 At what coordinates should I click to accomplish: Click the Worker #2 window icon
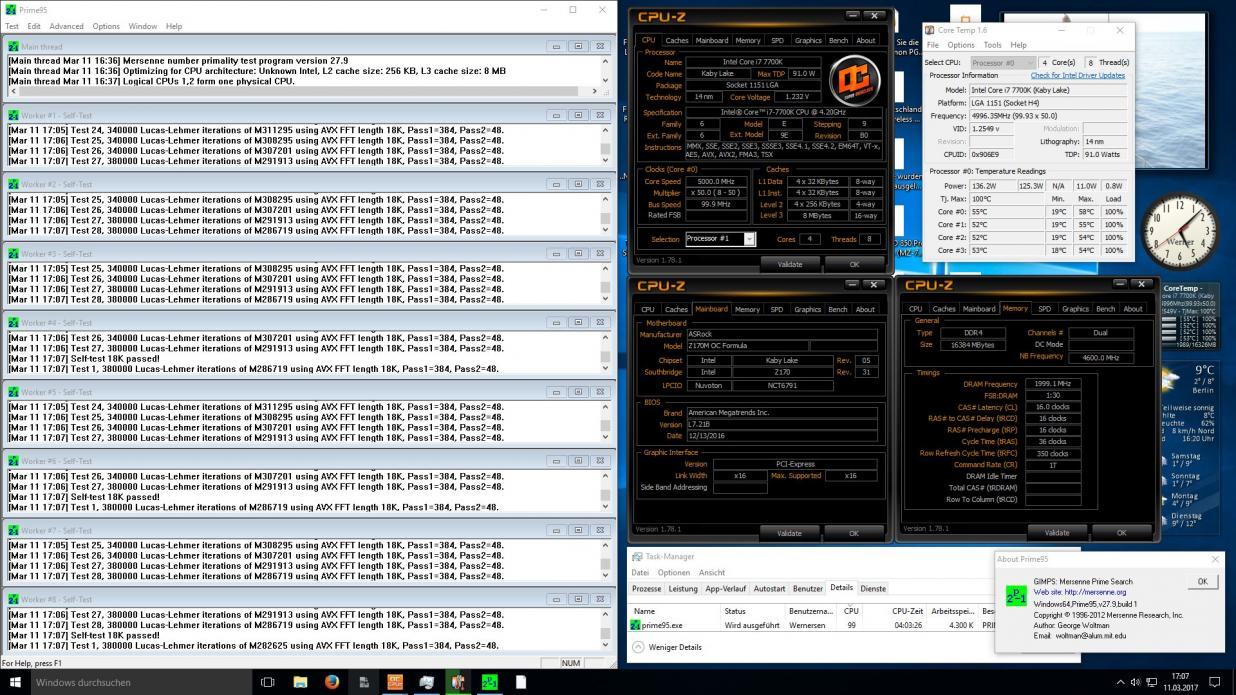pyautogui.click(x=13, y=185)
